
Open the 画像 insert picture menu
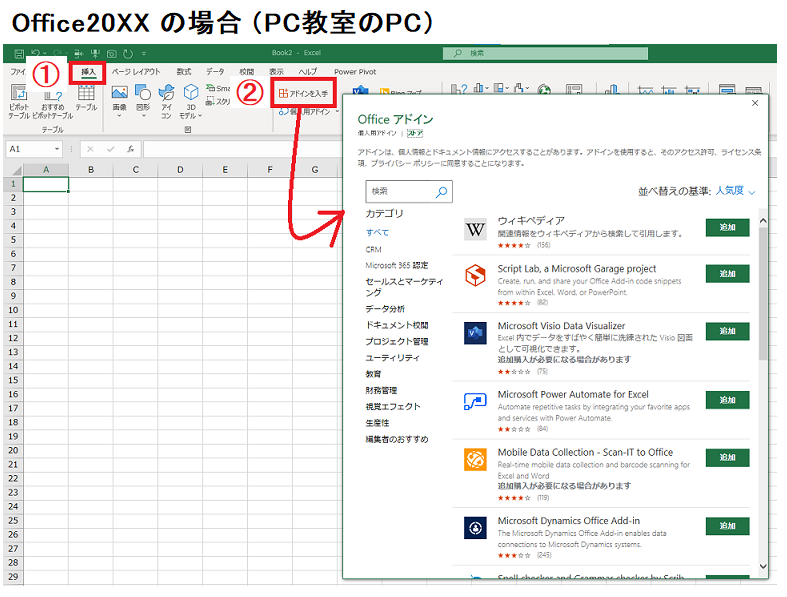click(x=119, y=100)
